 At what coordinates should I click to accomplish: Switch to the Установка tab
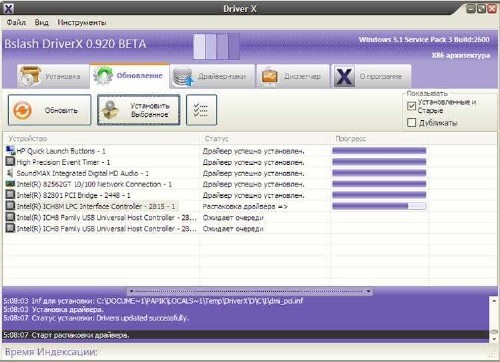click(53, 76)
